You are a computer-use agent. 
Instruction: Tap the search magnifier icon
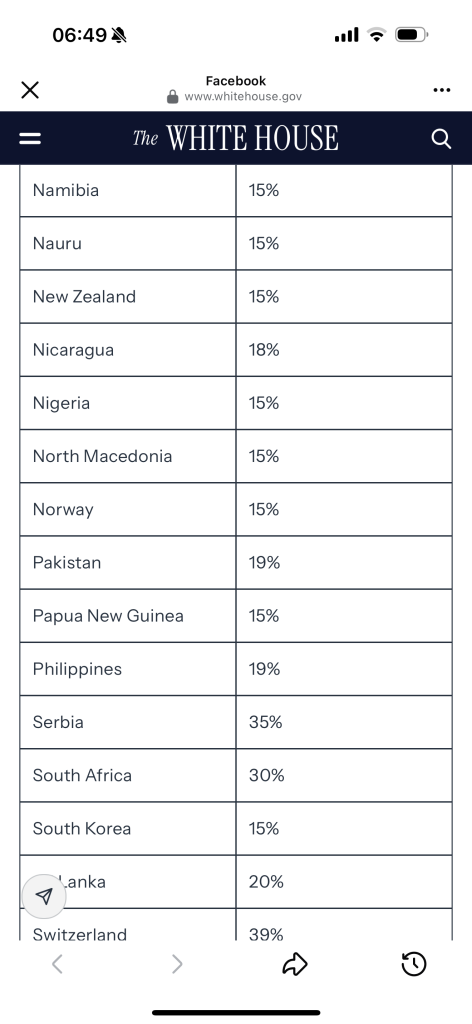(441, 138)
